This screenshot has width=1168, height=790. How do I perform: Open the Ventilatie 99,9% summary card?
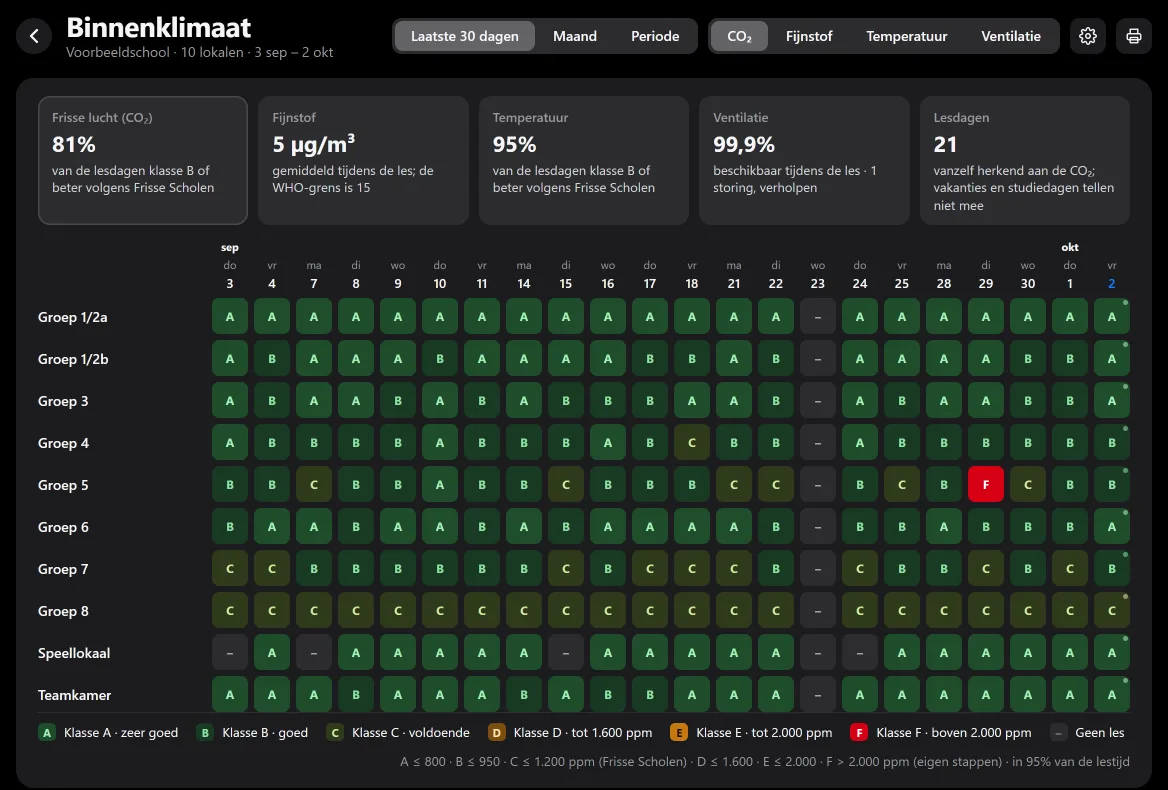click(x=804, y=160)
